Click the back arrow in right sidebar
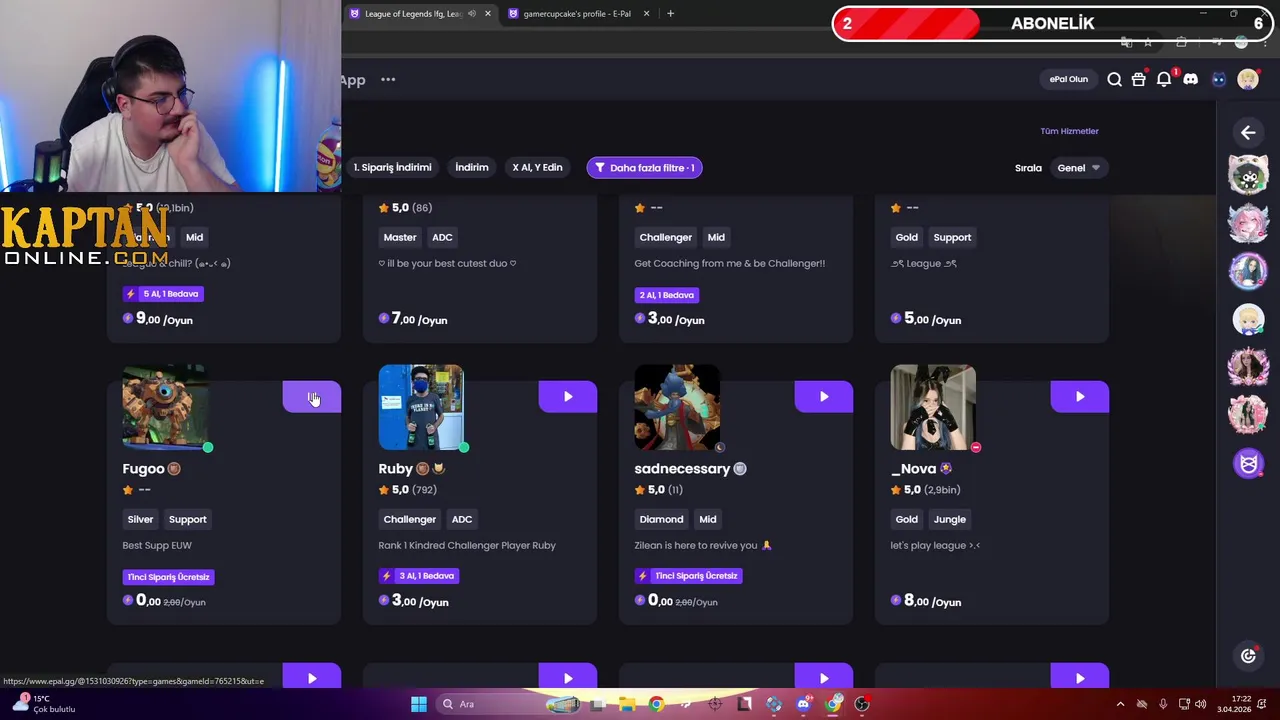 coord(1248,132)
